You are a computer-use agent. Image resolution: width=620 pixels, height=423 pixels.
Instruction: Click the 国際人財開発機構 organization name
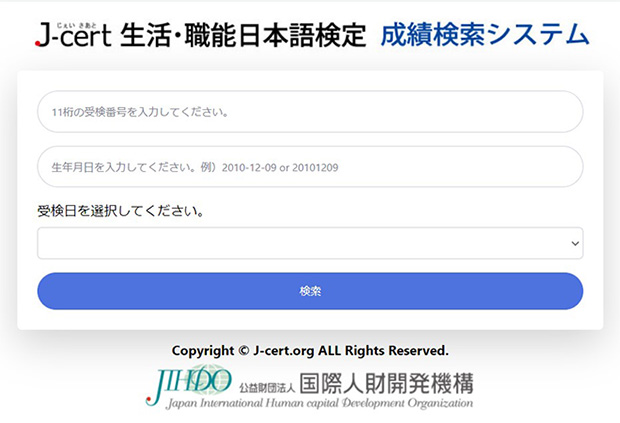386,383
